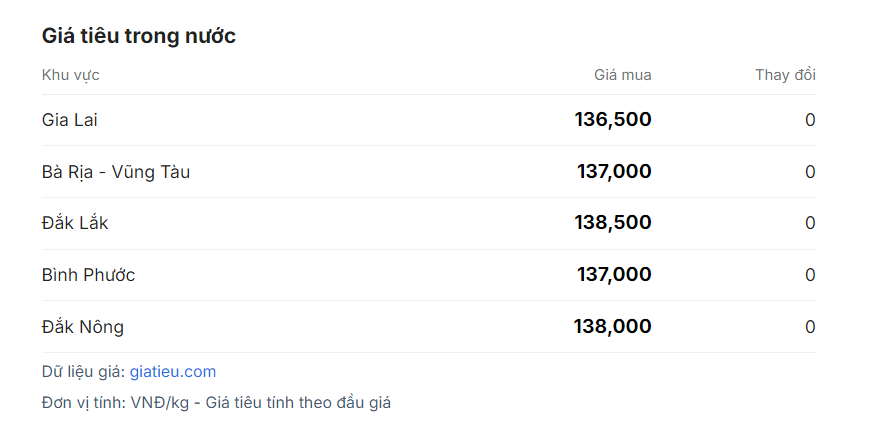Image resolution: width=871 pixels, height=440 pixels.
Task: Click the Đắk Lắk change value 0
Action: 810,223
